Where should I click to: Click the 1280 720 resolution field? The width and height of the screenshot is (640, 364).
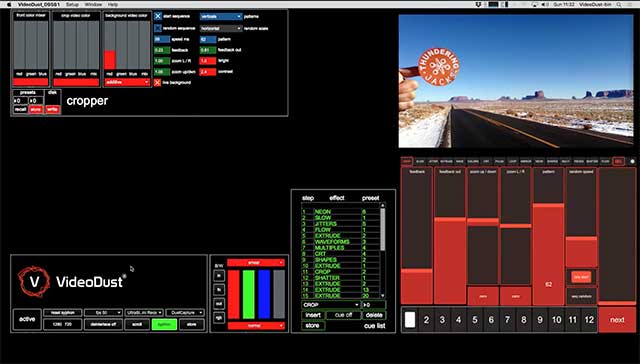coord(62,324)
